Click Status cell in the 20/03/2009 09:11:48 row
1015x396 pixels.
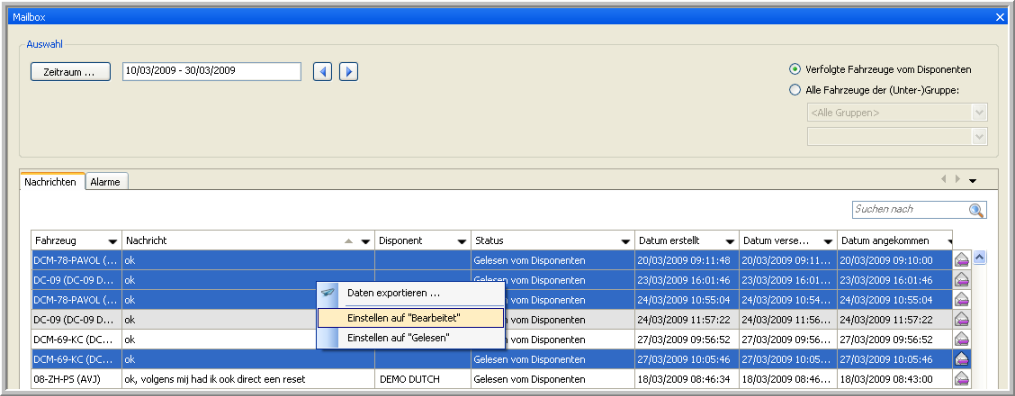[x=553, y=260]
